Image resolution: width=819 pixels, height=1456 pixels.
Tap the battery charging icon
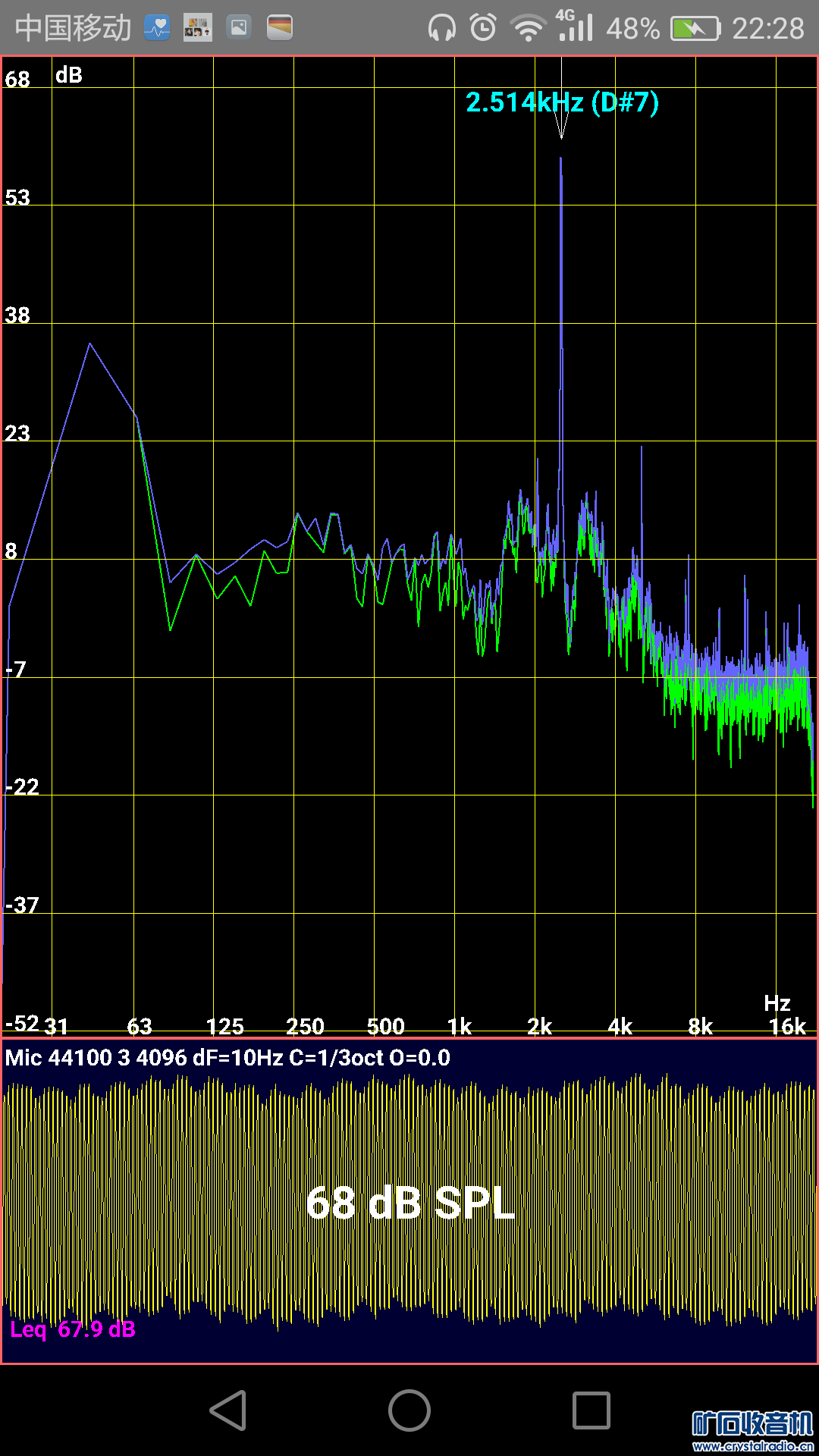[695, 29]
